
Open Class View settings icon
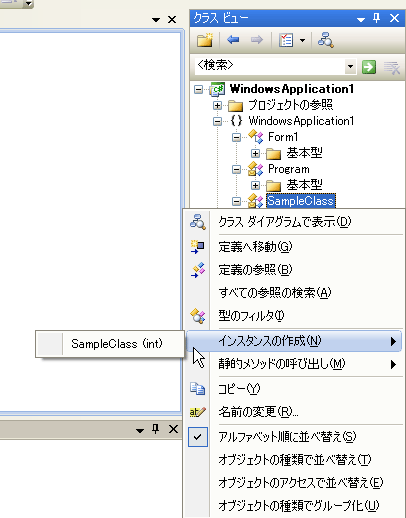coord(286,40)
